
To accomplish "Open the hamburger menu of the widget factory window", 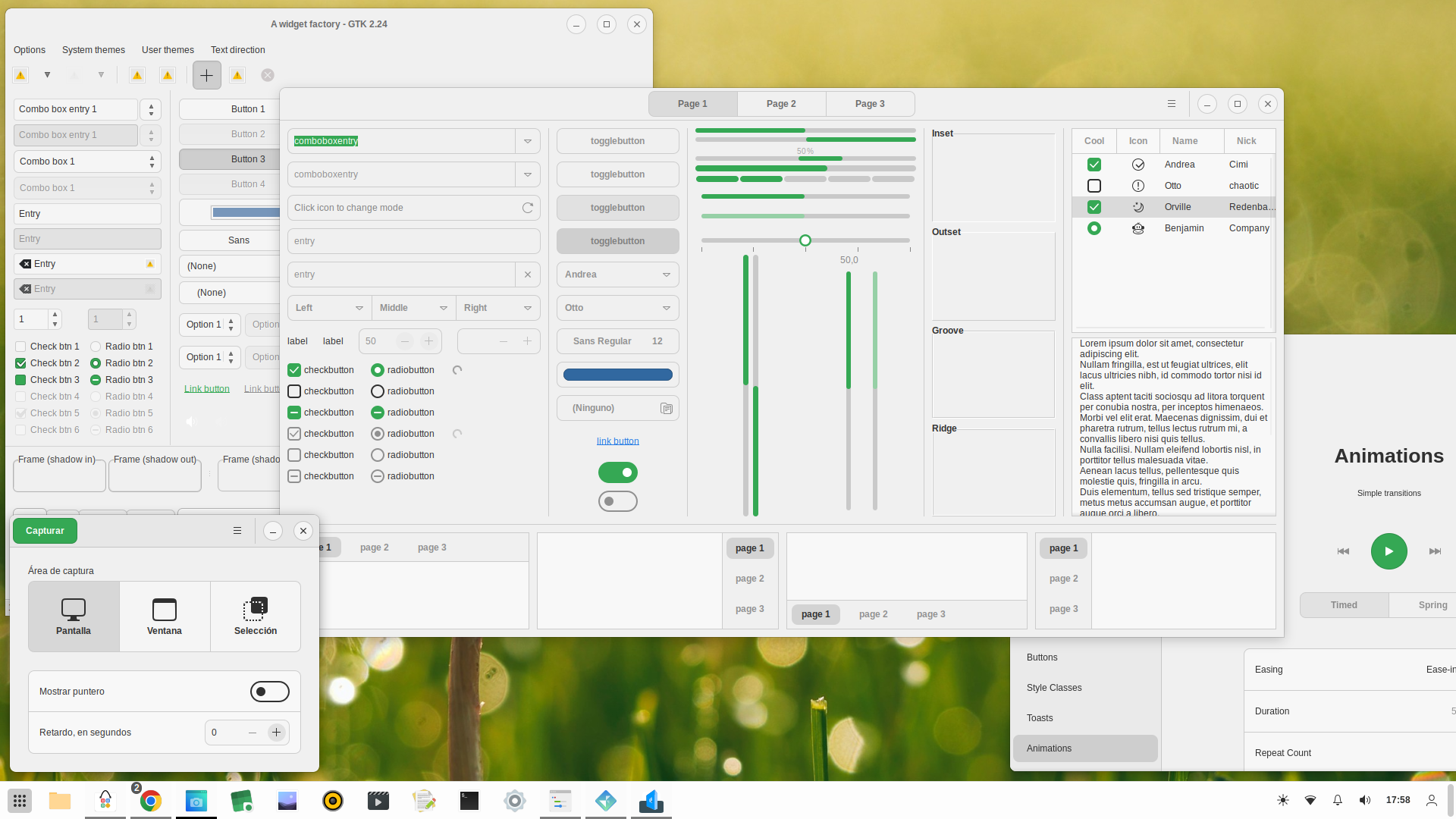I will click(1172, 104).
